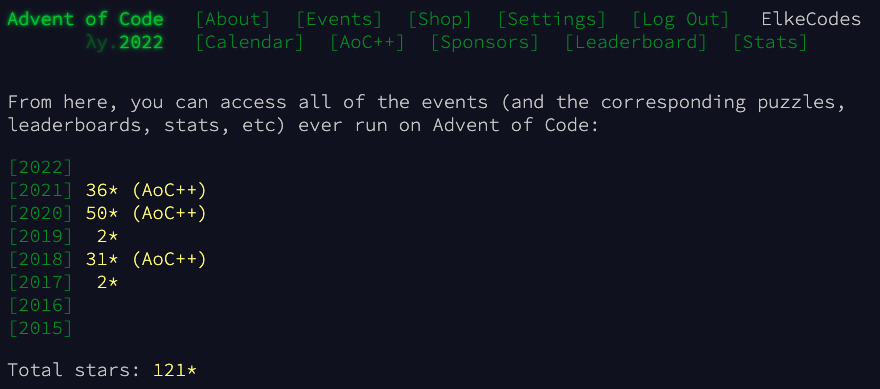Open the Shop link
Screen dimensions: 880x389
439,20
